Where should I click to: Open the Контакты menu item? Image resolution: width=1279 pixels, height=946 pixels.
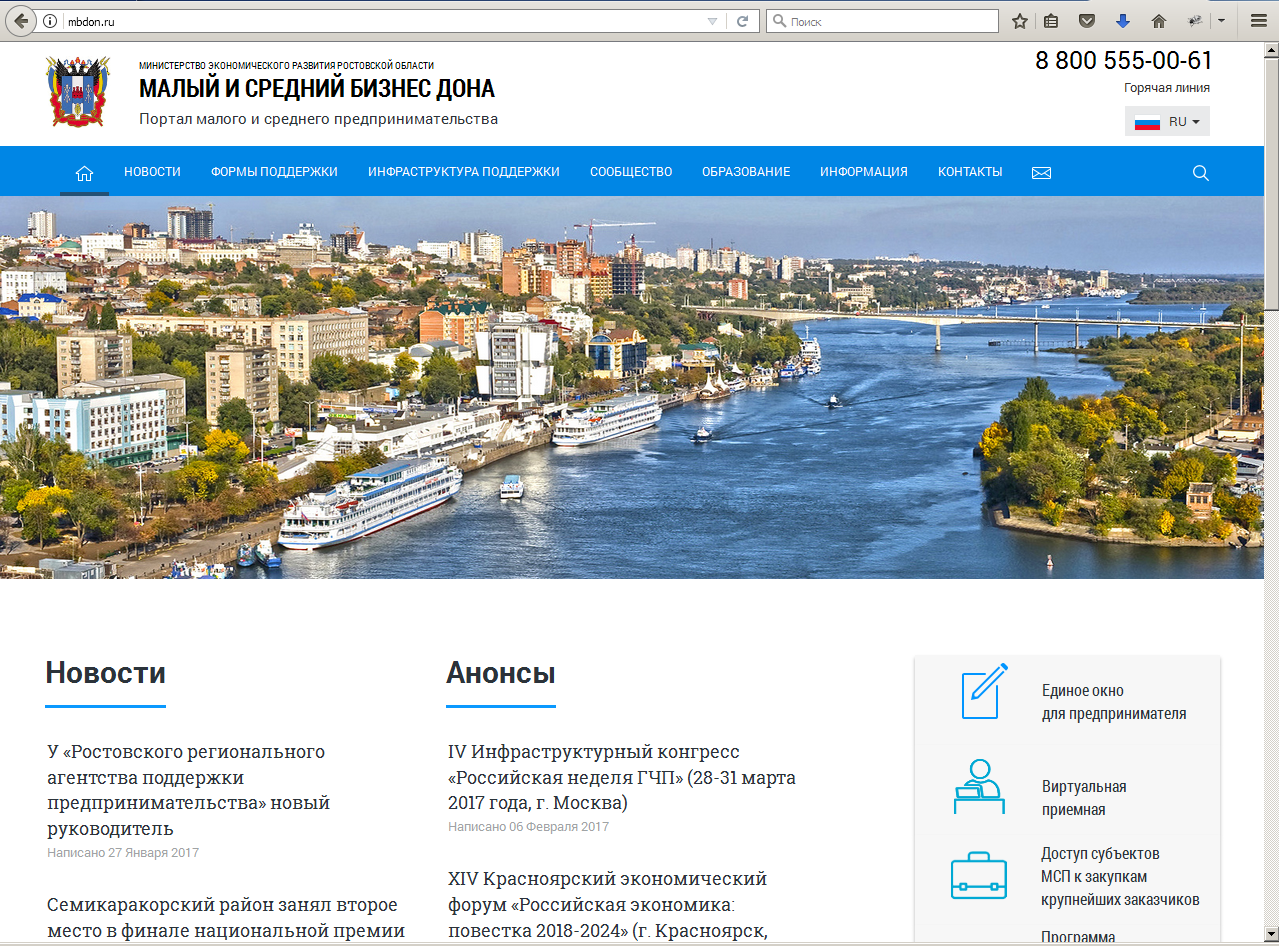[x=970, y=172]
